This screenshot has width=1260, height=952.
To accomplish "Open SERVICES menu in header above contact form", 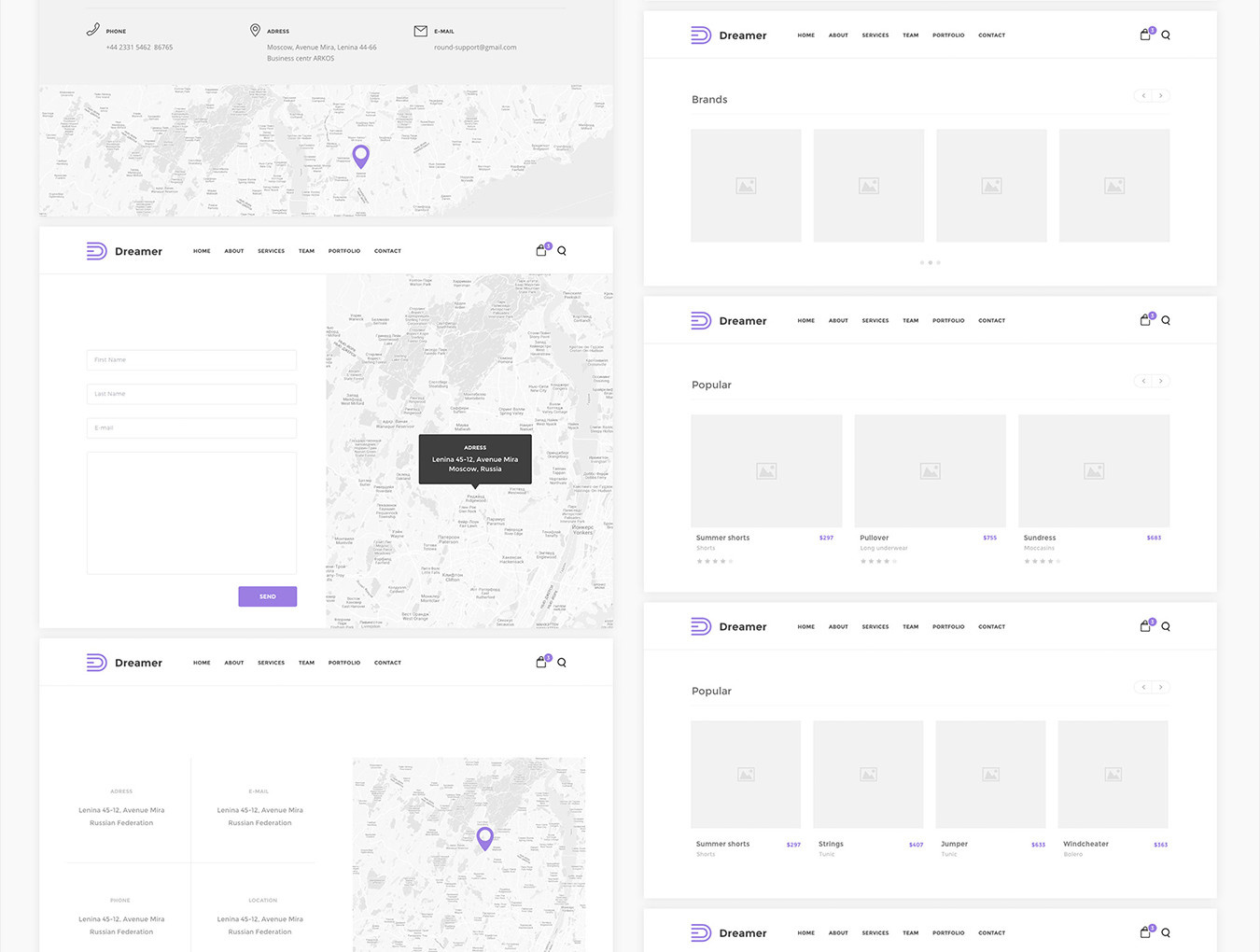I will pyautogui.click(x=271, y=251).
